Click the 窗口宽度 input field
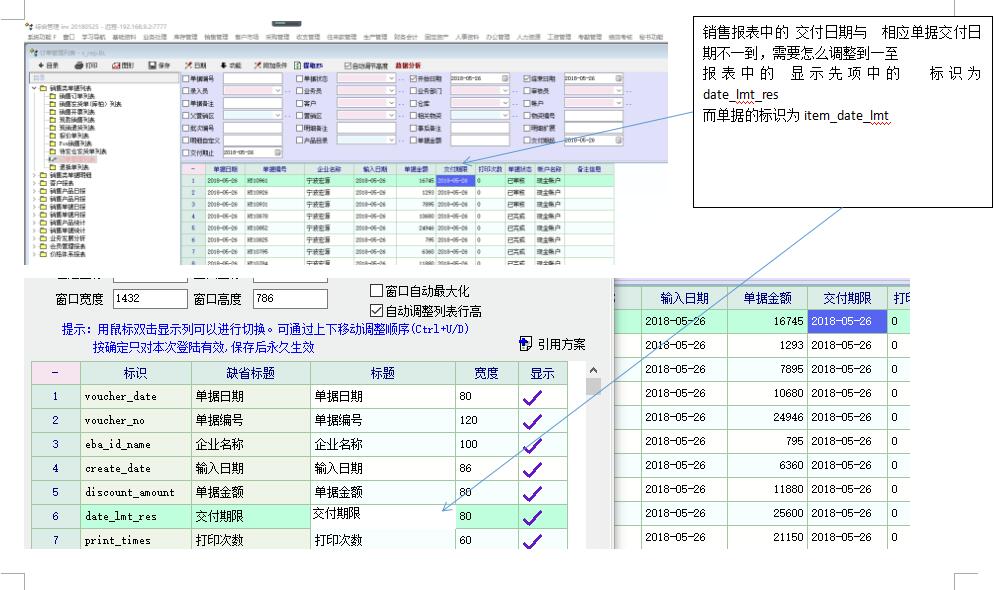1002x590 pixels. 149,299
